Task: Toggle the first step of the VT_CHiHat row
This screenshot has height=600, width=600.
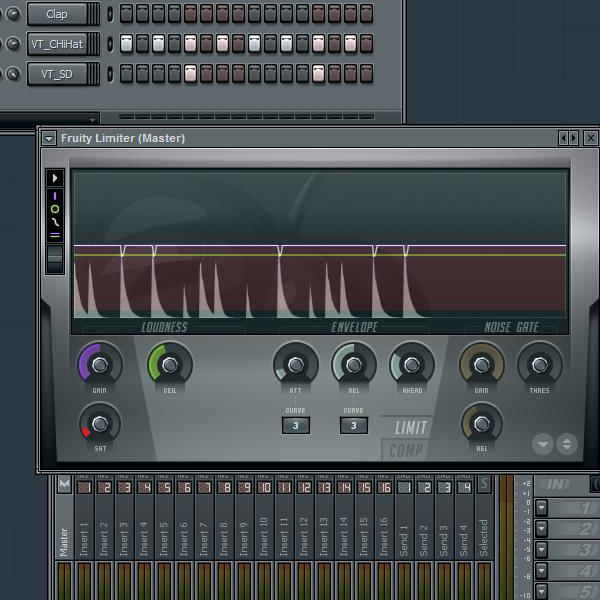Action: [126, 44]
